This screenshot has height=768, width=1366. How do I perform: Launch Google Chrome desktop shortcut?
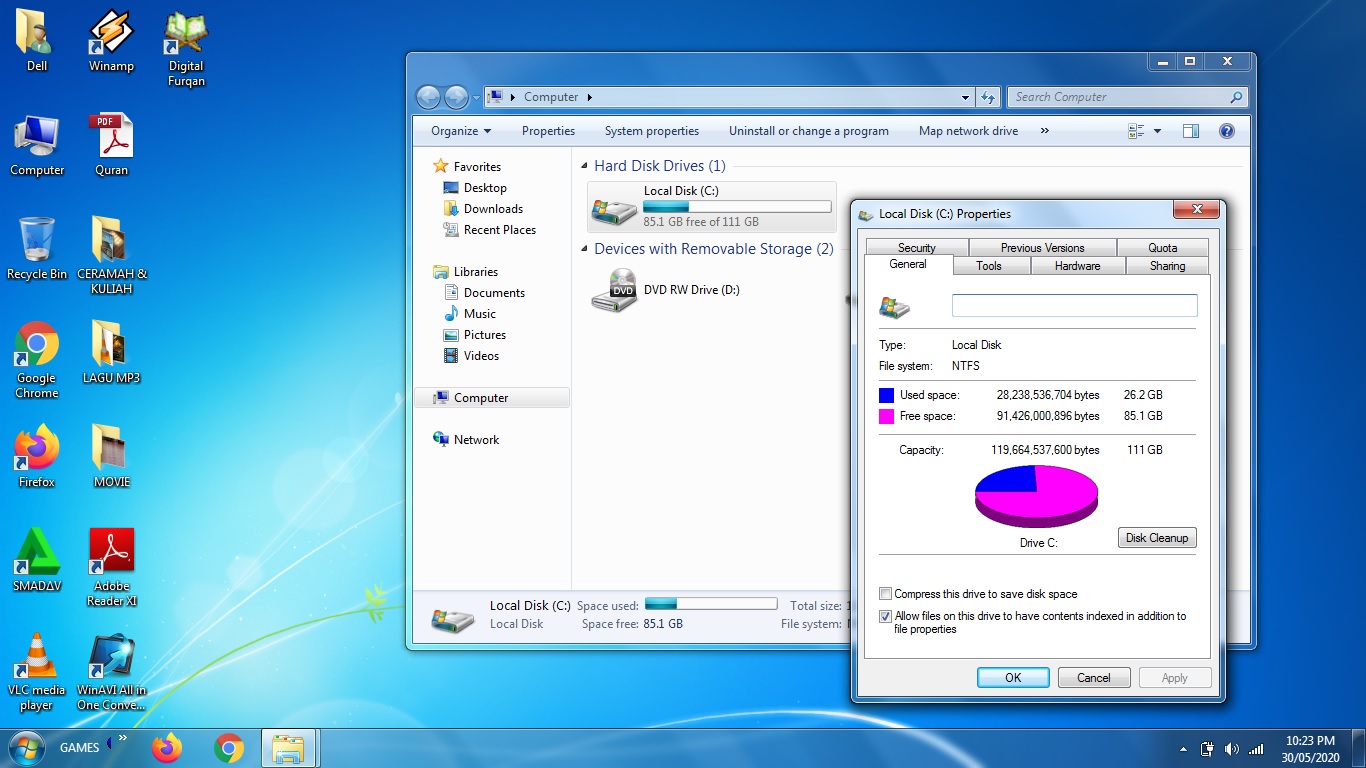tap(37, 360)
